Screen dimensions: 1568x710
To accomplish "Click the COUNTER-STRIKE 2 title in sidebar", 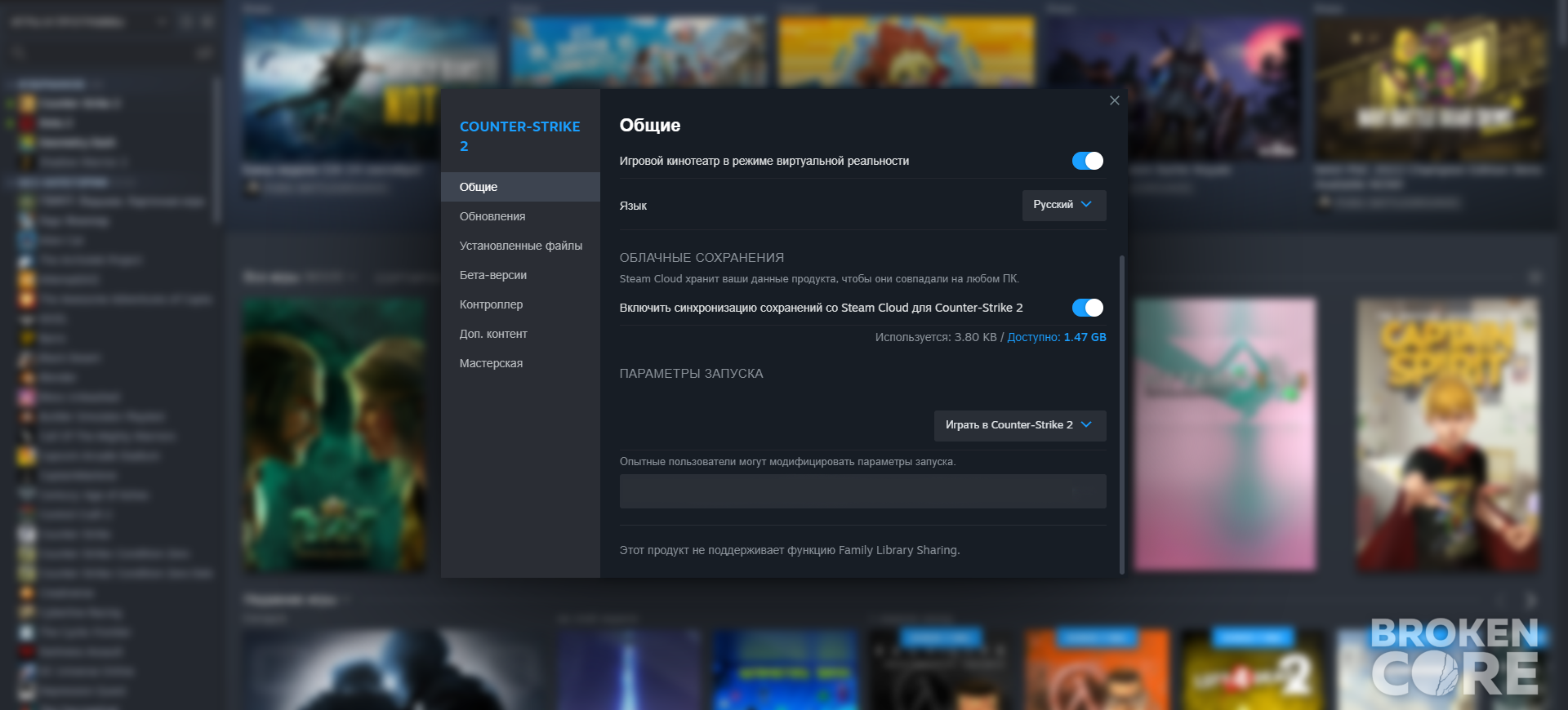I will point(519,136).
